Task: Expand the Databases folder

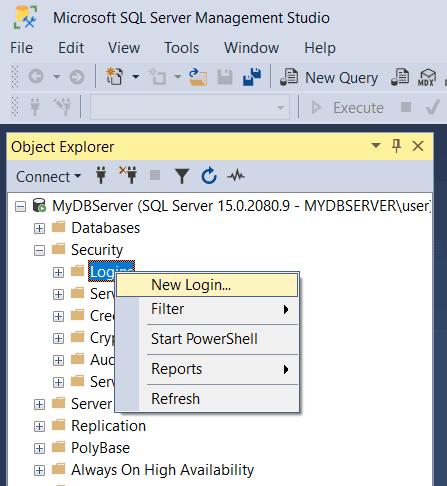Action: (x=39, y=229)
